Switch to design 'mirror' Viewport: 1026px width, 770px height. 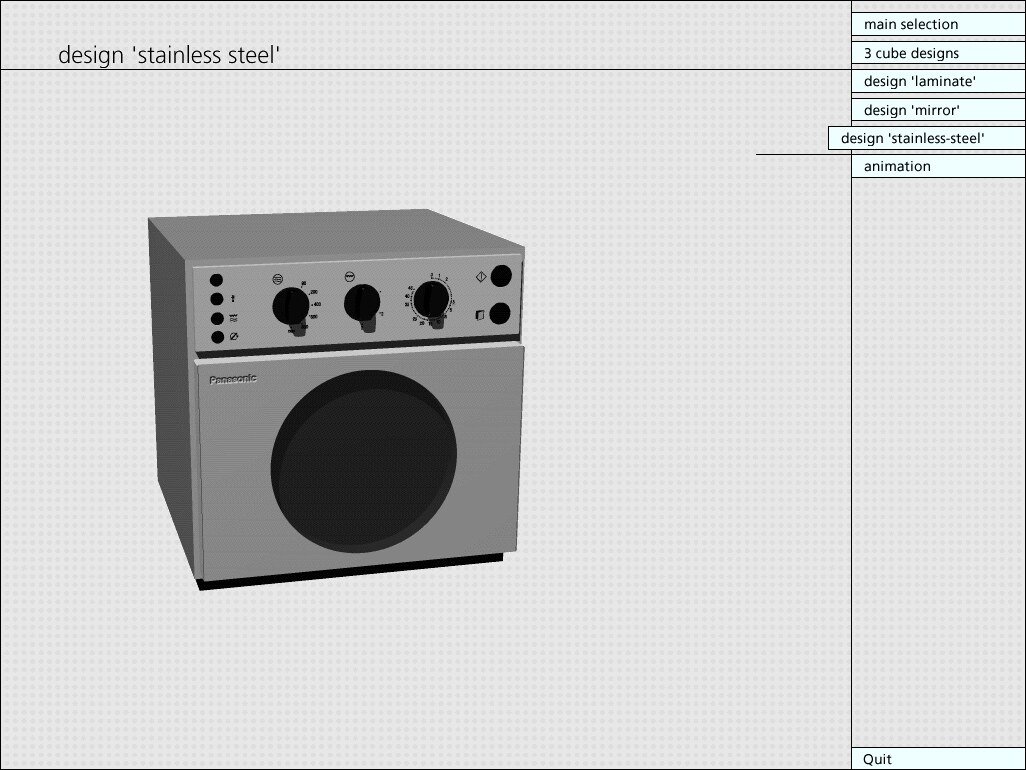[938, 110]
